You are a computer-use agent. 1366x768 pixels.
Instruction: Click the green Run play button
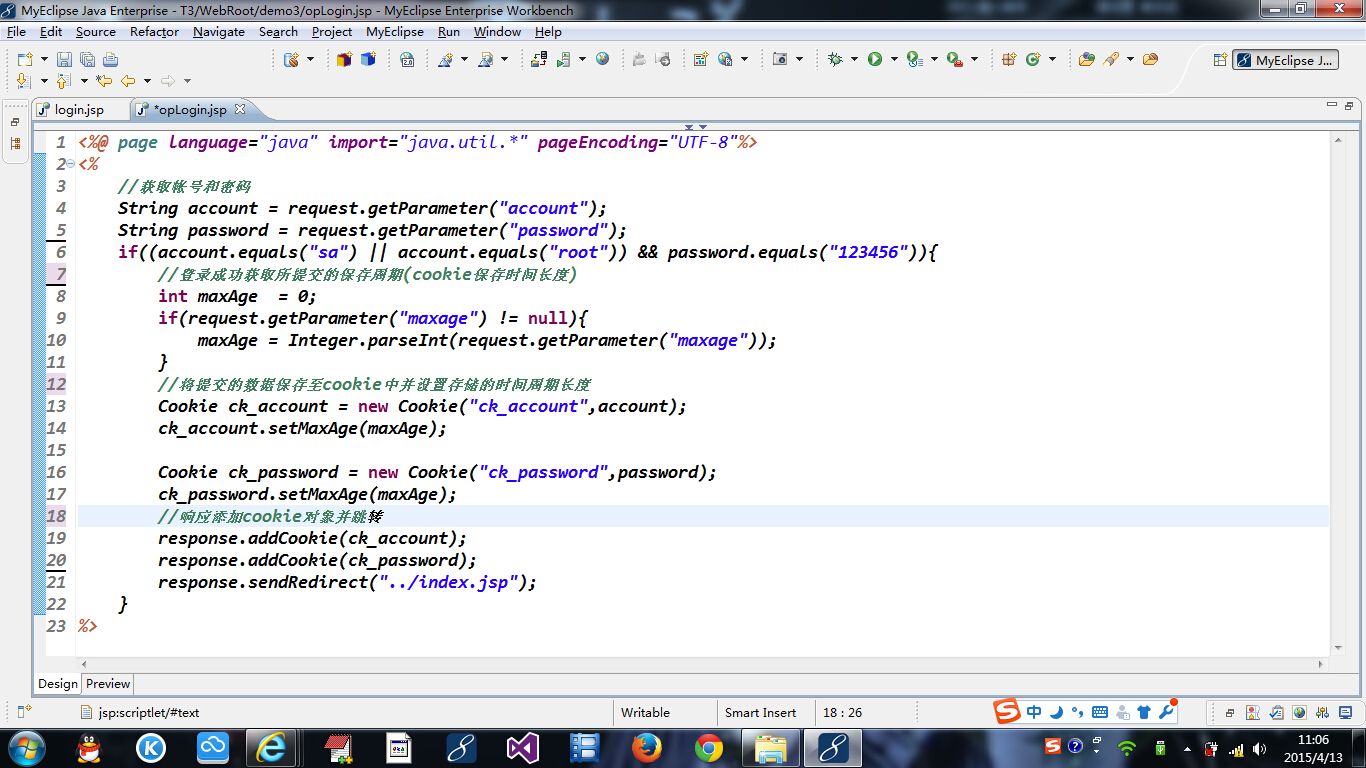tap(875, 60)
